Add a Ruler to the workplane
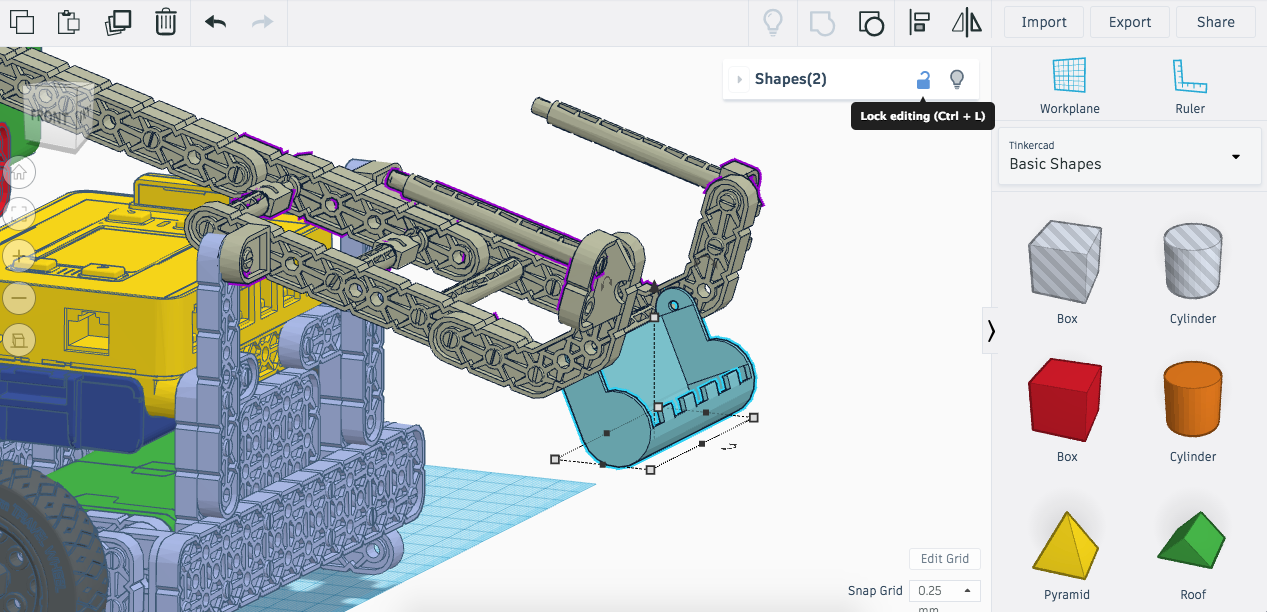 coord(1190,85)
